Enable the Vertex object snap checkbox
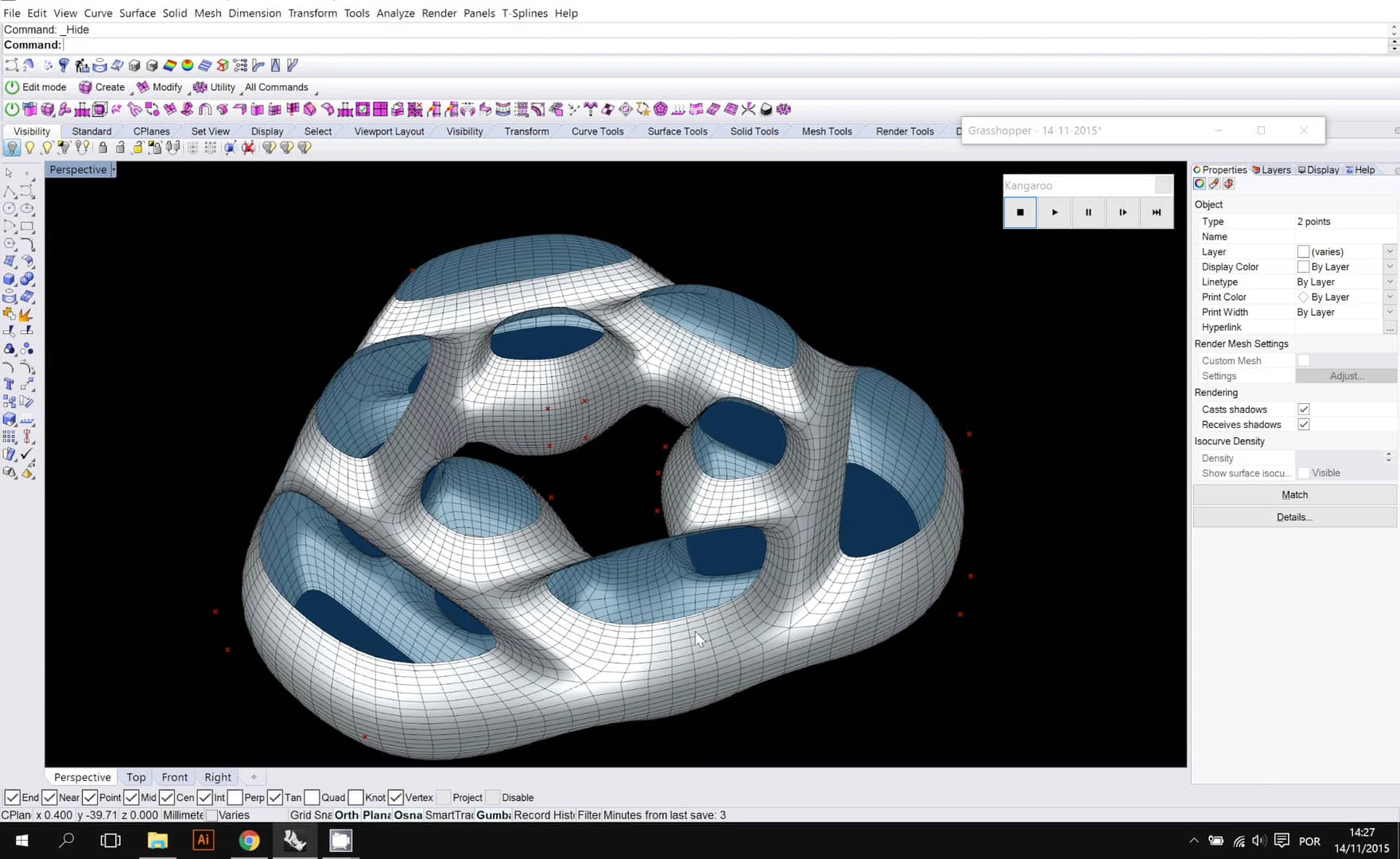Viewport: 1400px width, 859px height. (x=396, y=797)
